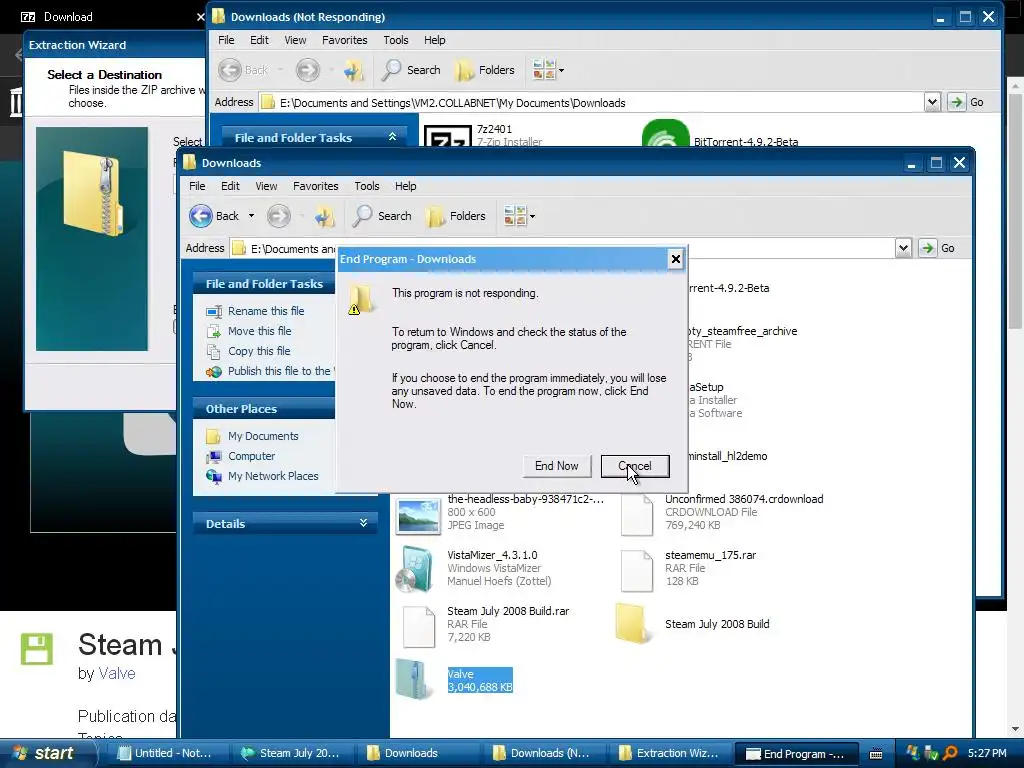The image size is (1024, 768).
Task: Collapse File and Folder Tasks in Not Responding window
Action: click(392, 137)
